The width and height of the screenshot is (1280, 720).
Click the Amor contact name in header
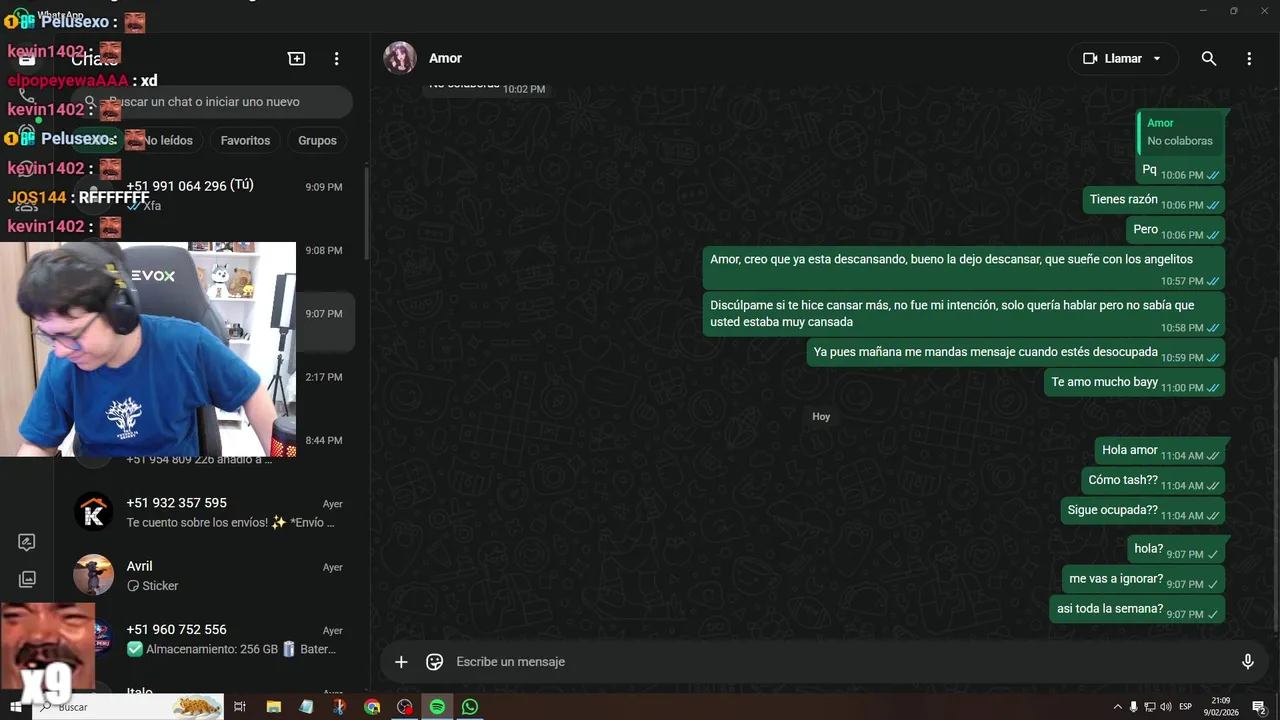[x=445, y=58]
